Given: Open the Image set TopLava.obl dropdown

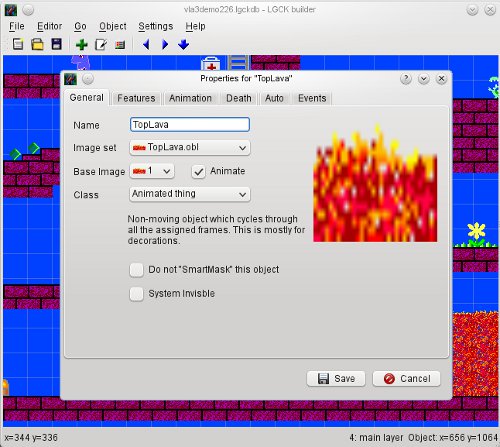Looking at the screenshot, I should tap(190, 147).
